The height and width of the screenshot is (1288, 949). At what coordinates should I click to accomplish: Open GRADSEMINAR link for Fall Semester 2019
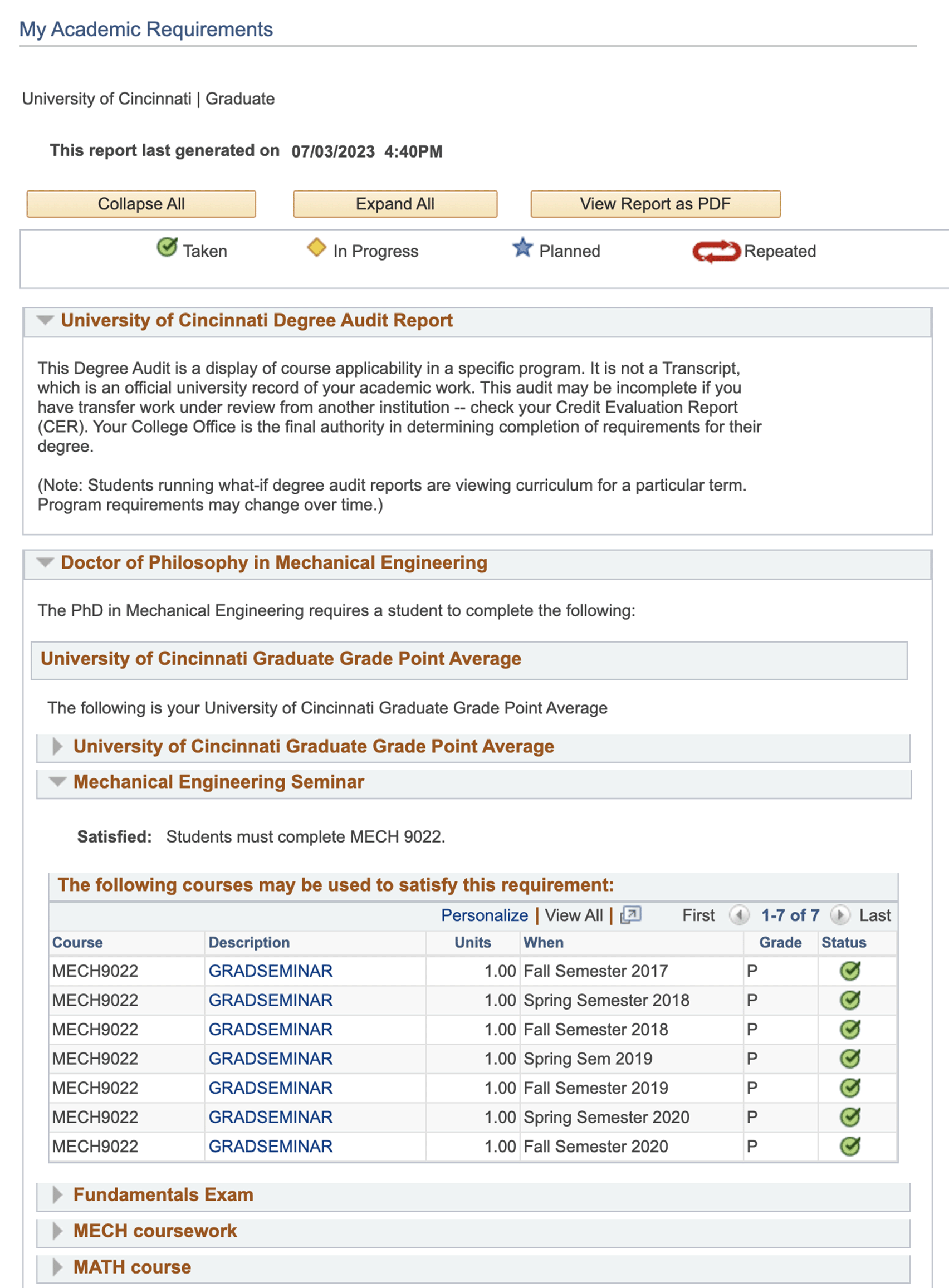pos(270,1088)
